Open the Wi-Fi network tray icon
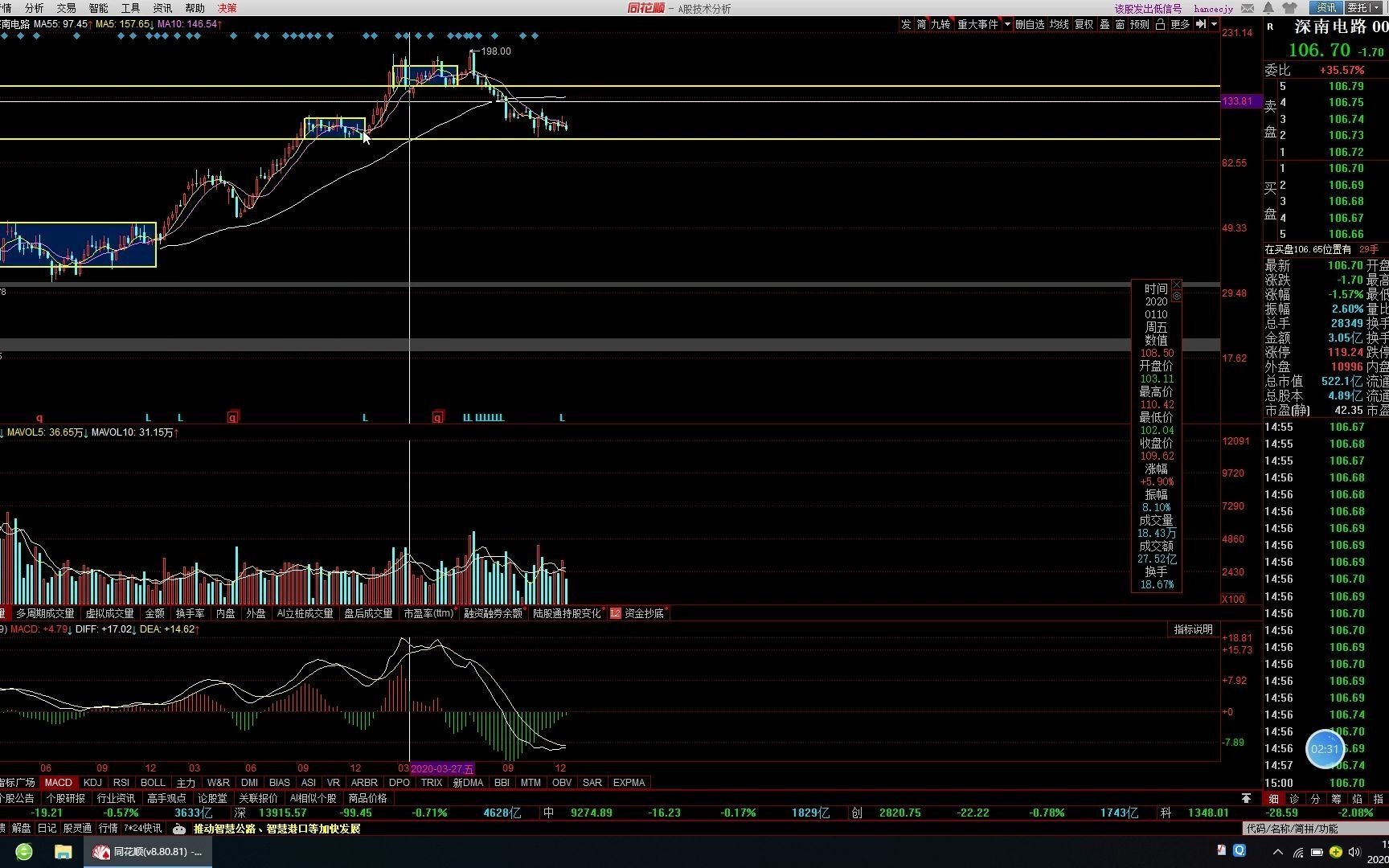The width and height of the screenshot is (1389, 868). tap(1298, 852)
